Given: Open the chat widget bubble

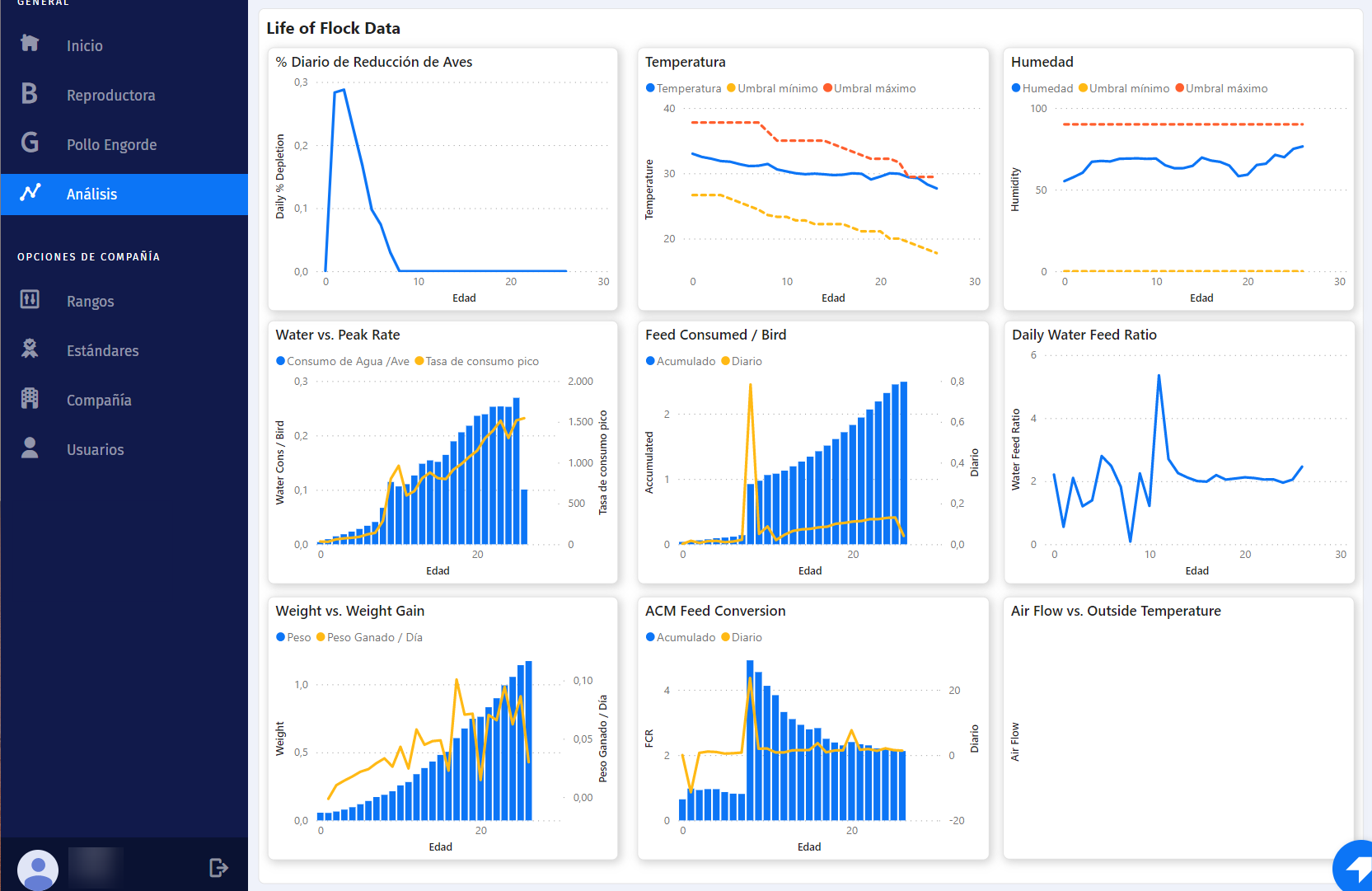Looking at the screenshot, I should tap(1354, 867).
